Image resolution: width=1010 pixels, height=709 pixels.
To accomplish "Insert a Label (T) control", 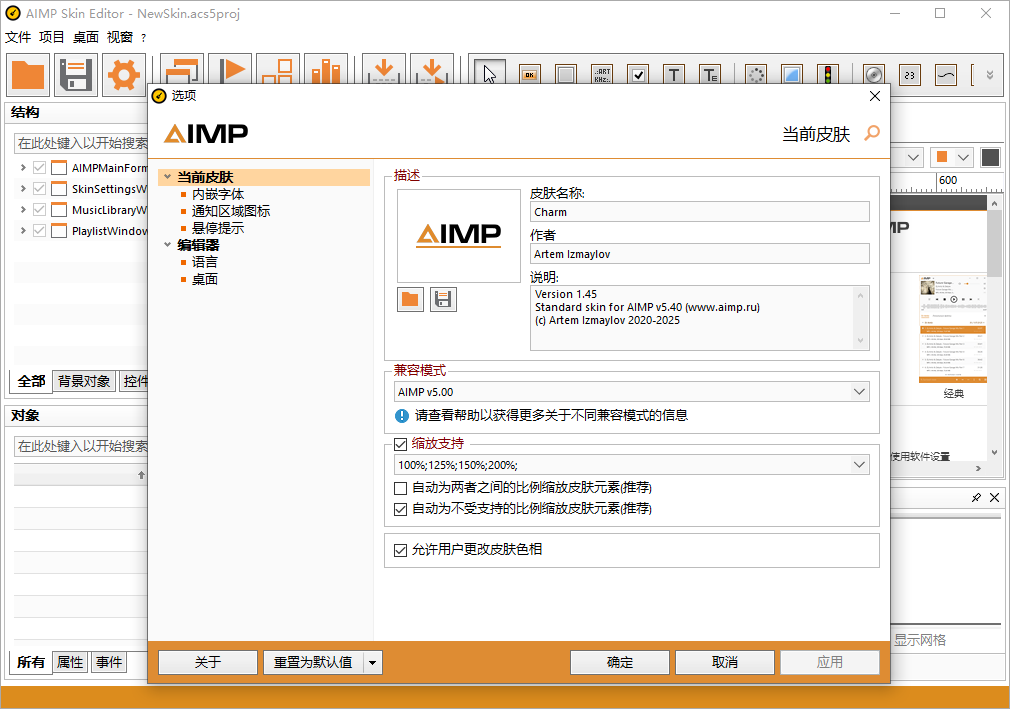I will (674, 73).
